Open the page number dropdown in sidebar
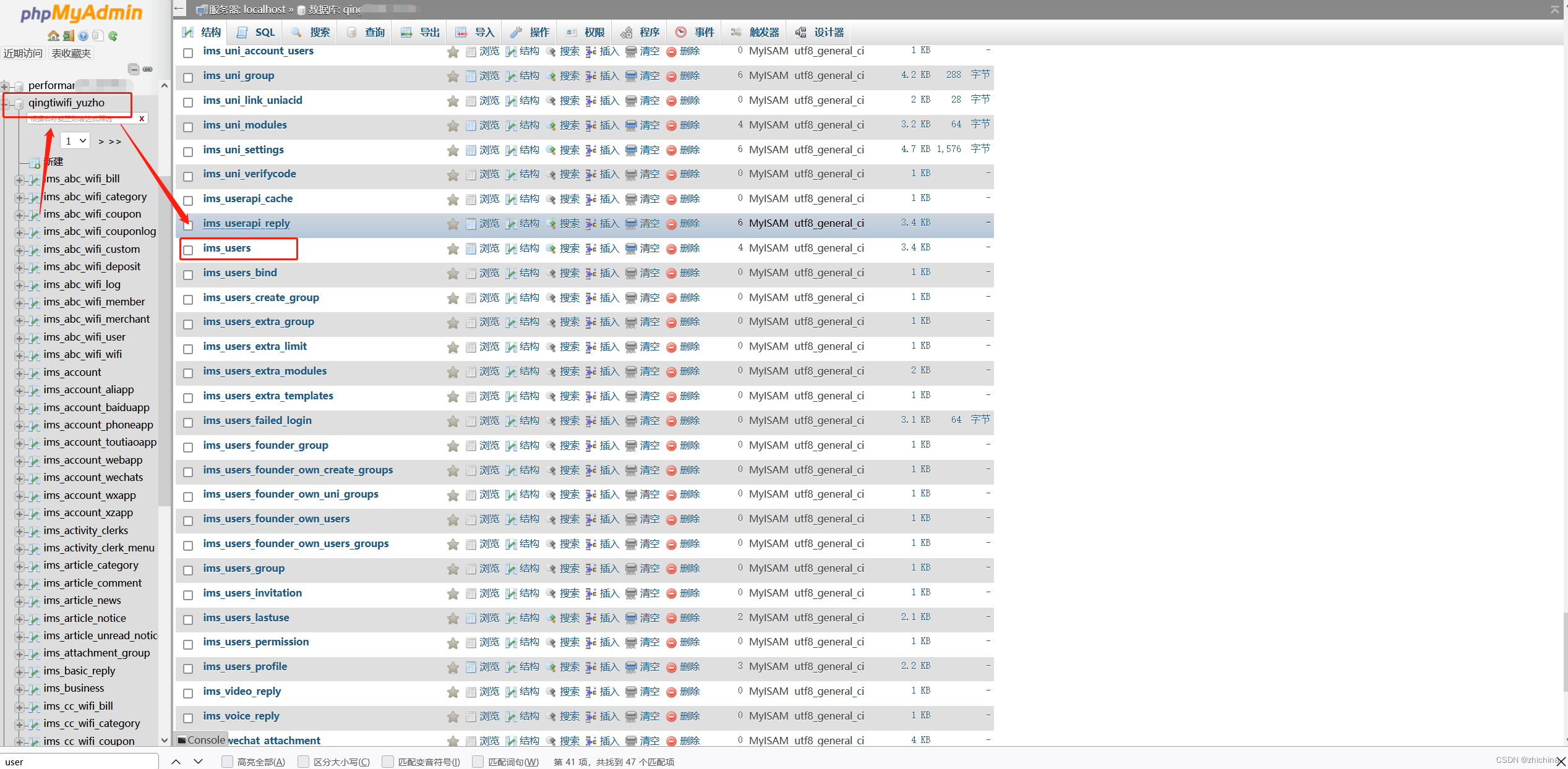Viewport: 1568px width, 769px height. coord(75,141)
